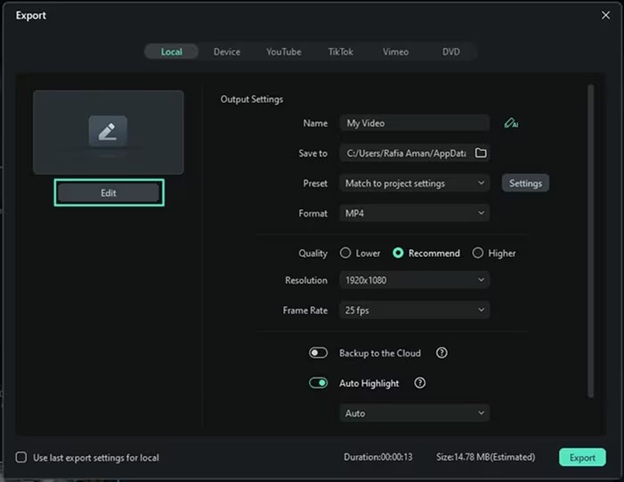Viewport: 624px width, 482px height.
Task: Open the Preset dropdown
Action: click(x=414, y=183)
